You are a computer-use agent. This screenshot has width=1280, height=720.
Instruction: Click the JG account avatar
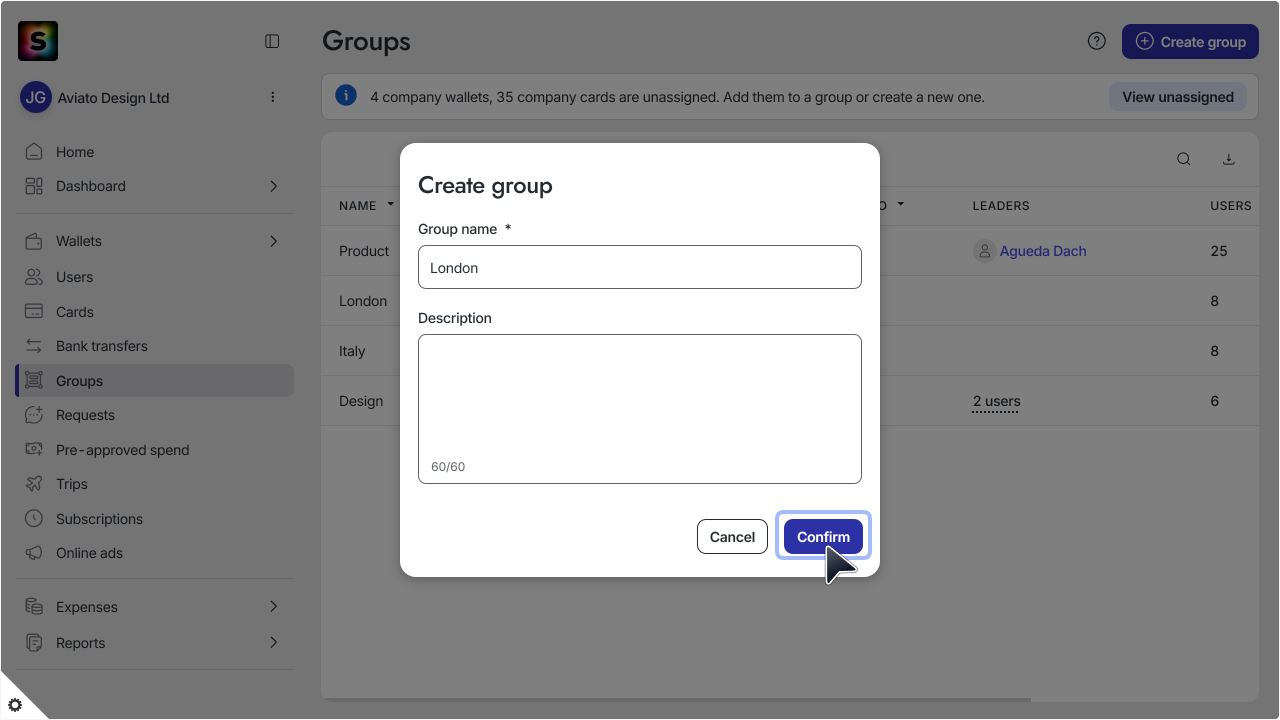pos(36,97)
